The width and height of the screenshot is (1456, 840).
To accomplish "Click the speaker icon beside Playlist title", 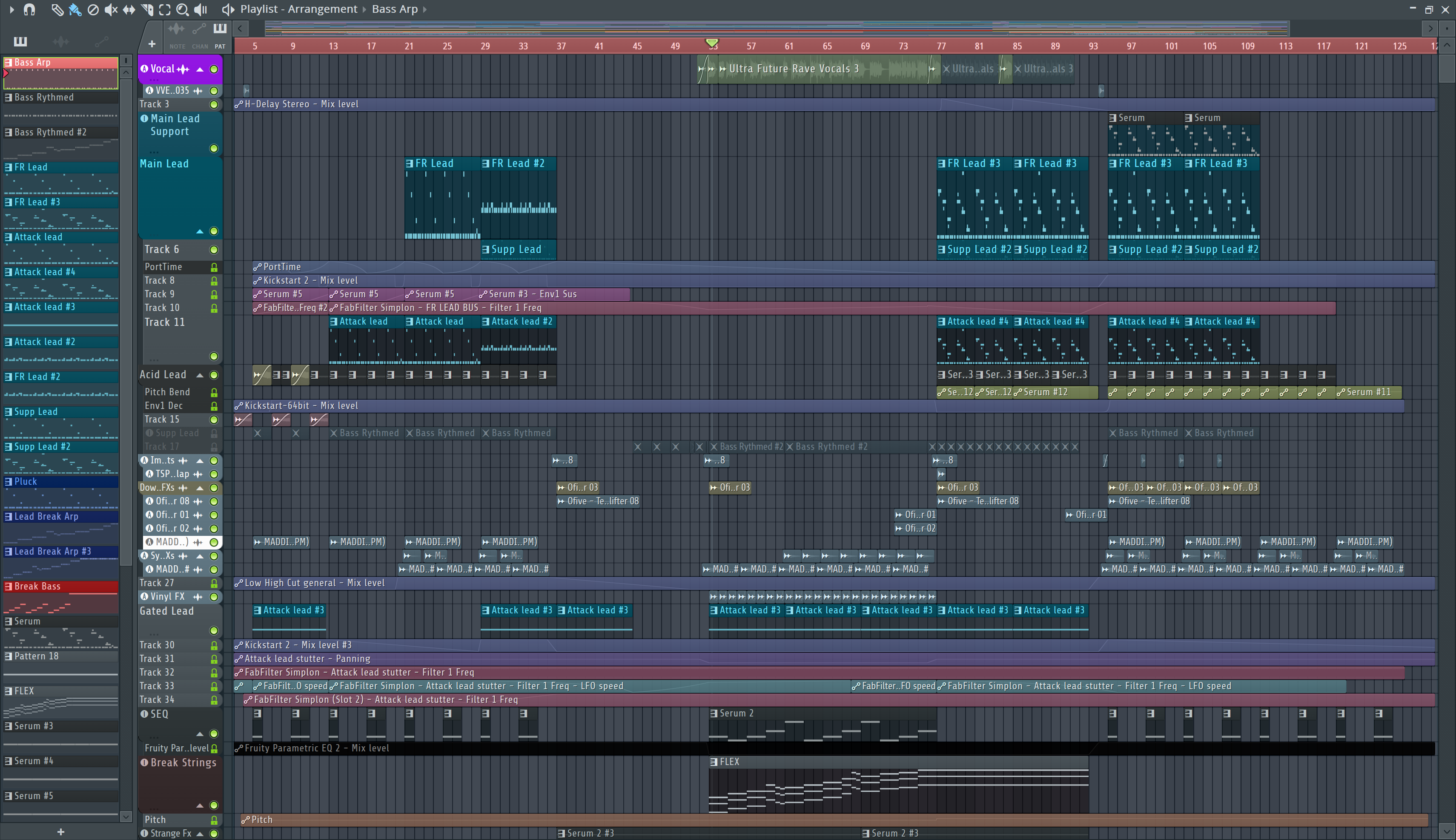I will click(228, 9).
